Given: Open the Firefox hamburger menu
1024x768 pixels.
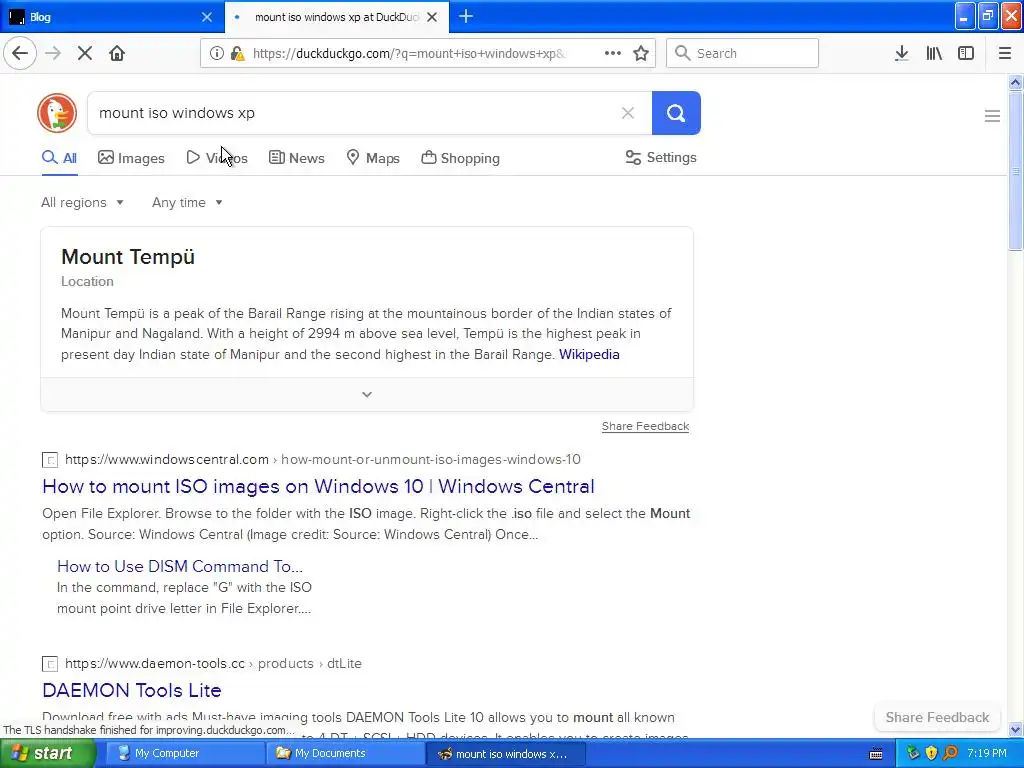Looking at the screenshot, I should [1005, 53].
